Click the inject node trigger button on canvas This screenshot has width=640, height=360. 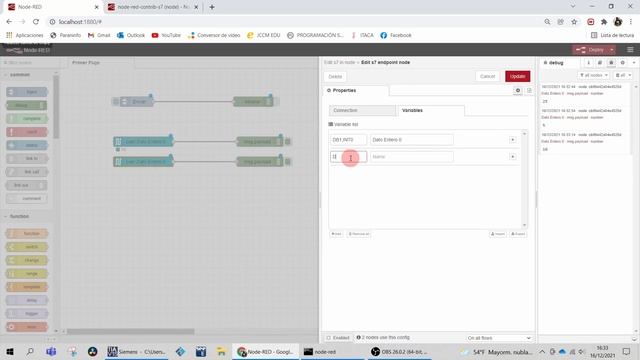tap(116, 101)
